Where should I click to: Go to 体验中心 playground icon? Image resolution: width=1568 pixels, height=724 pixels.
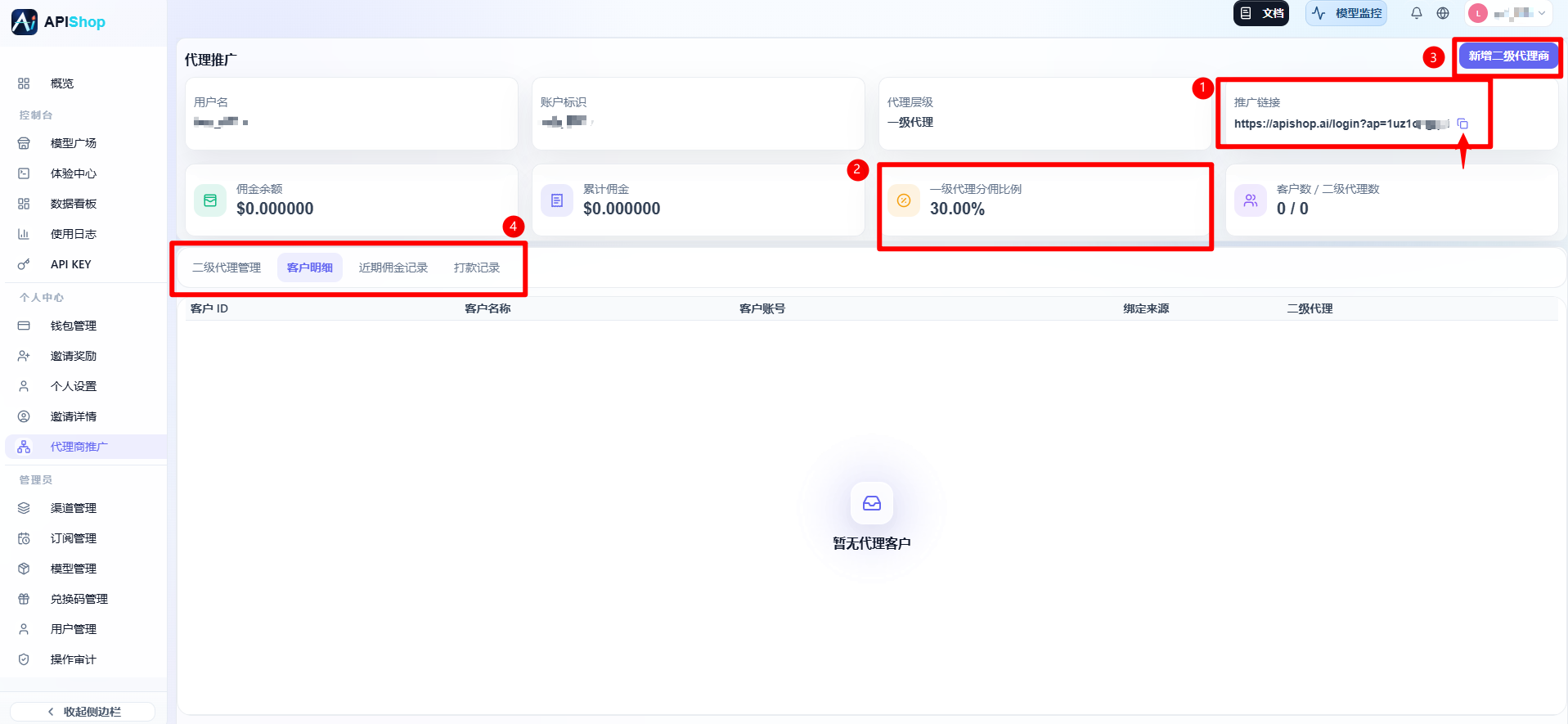click(x=24, y=173)
